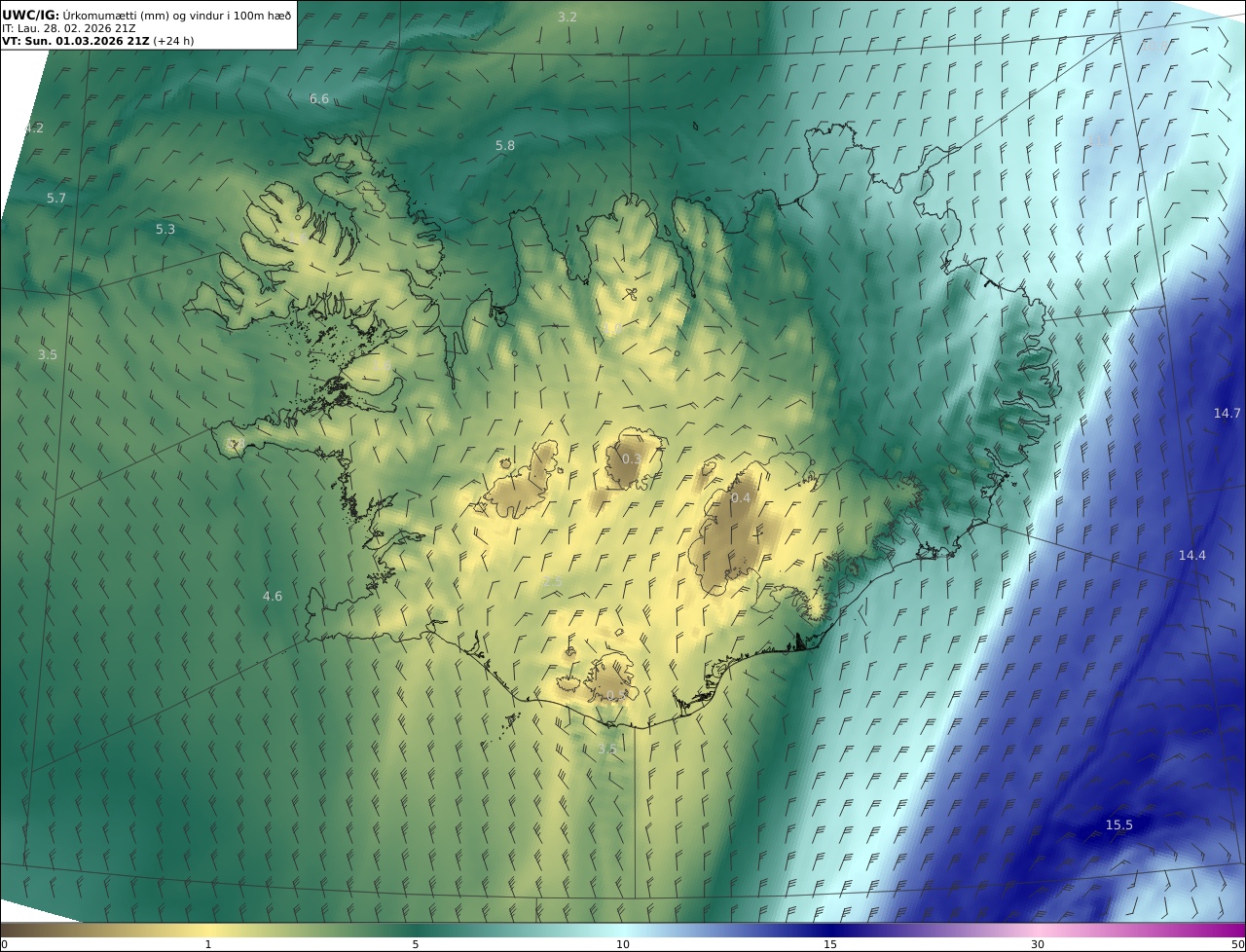
Task: Click the 0.5 value on the southern glacier
Action: tap(614, 696)
